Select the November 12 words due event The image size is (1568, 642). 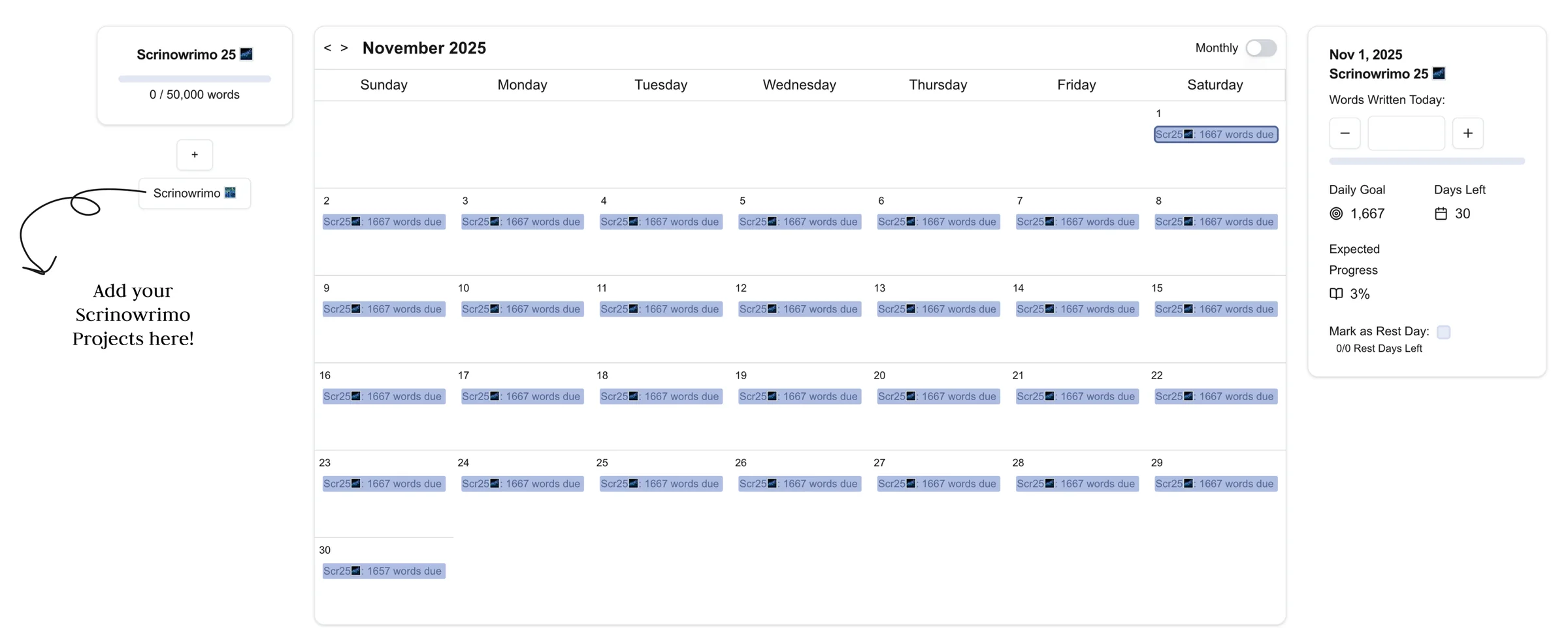[799, 309]
